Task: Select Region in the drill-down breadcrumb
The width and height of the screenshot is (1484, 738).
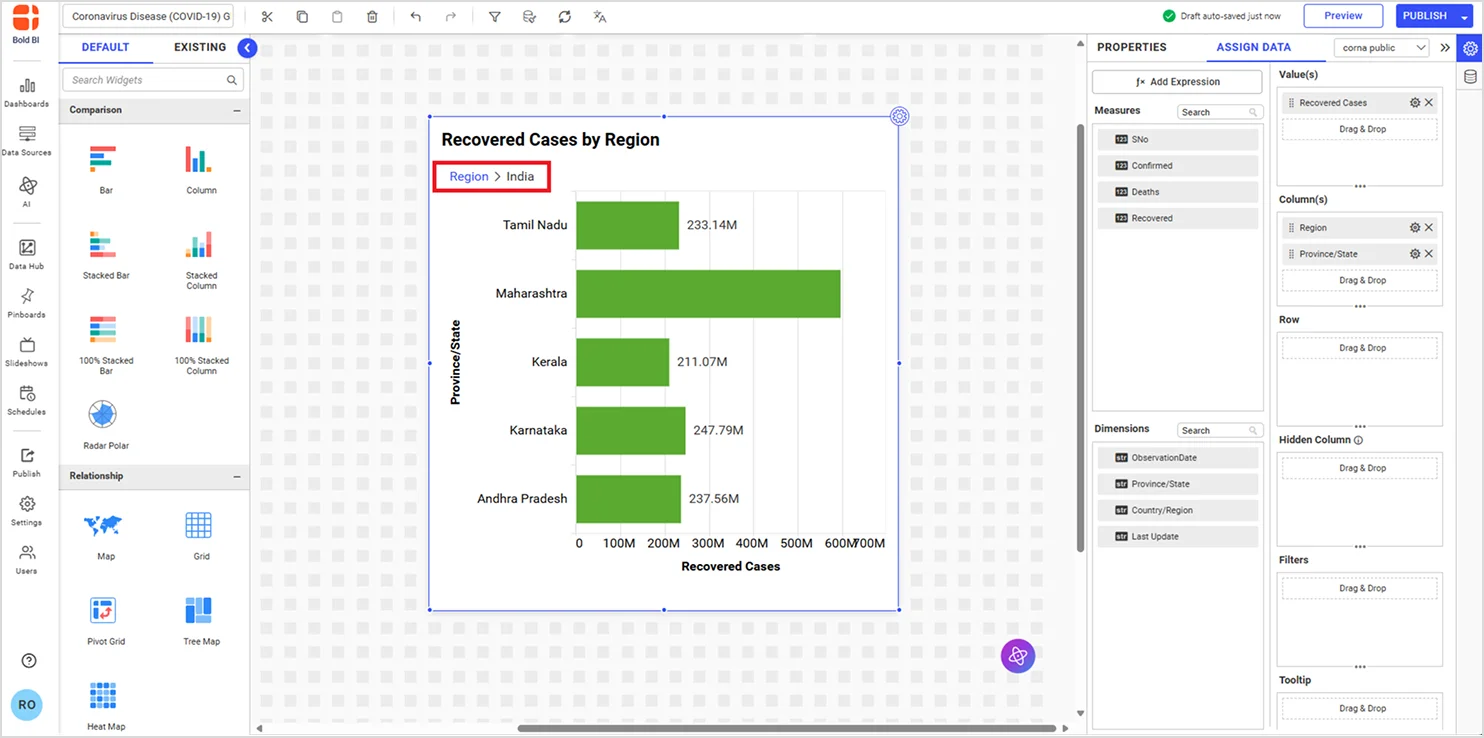Action: 468,176
